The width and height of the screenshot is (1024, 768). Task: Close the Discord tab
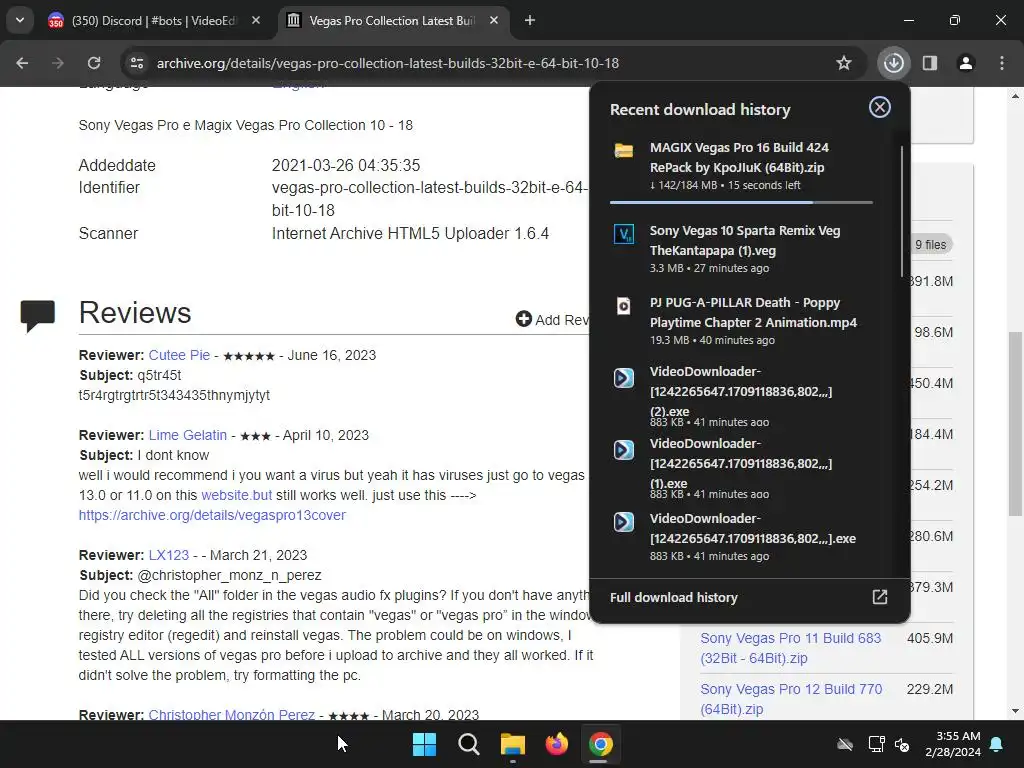click(256, 20)
